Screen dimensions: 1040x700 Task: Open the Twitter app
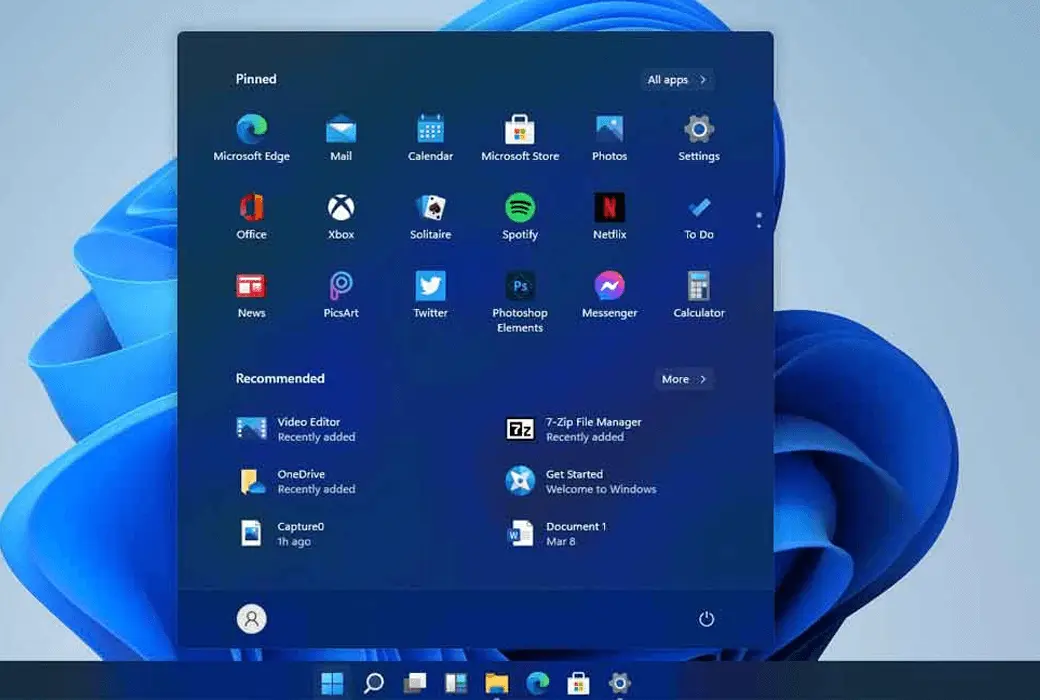(430, 295)
